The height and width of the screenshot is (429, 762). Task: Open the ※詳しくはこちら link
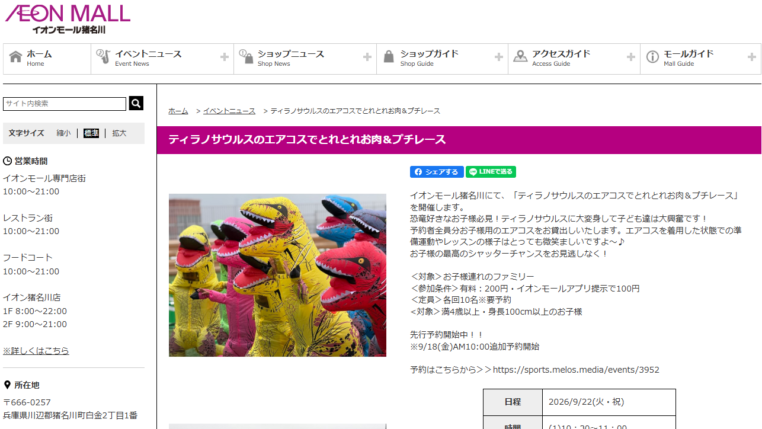[36, 350]
